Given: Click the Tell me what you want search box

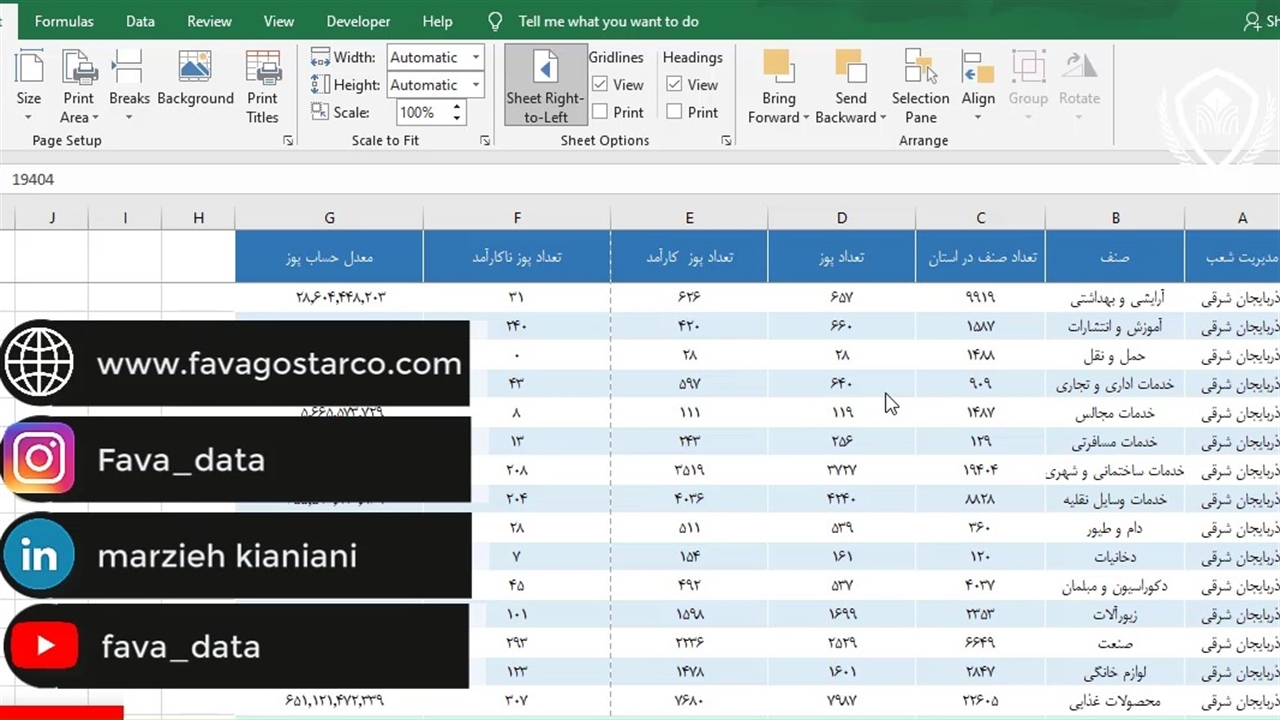Looking at the screenshot, I should [x=608, y=21].
